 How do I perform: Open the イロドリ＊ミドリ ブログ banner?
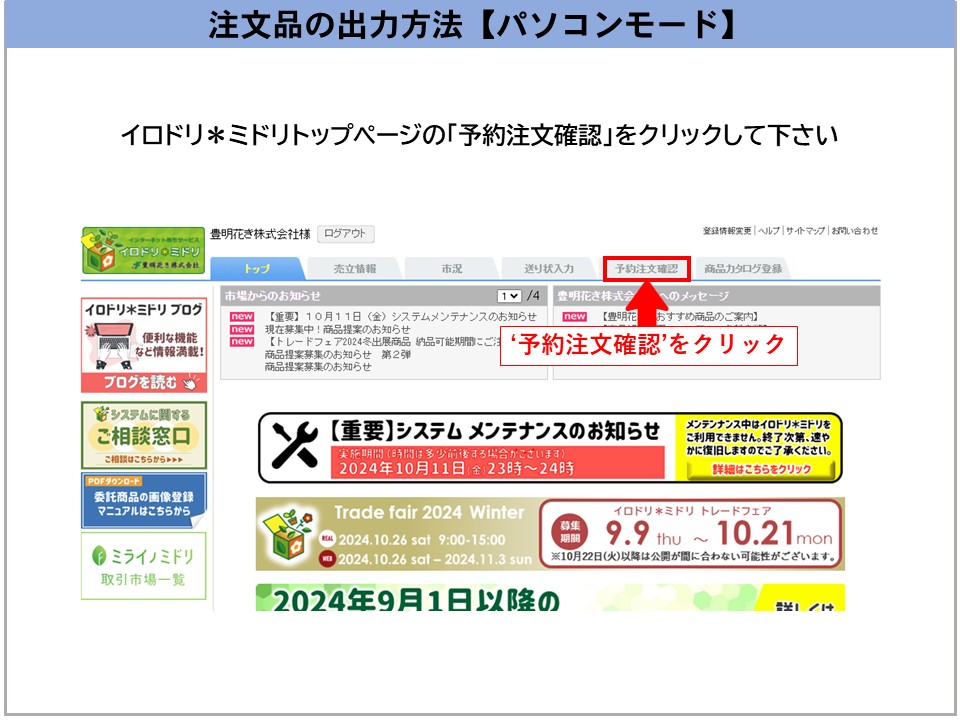[144, 345]
